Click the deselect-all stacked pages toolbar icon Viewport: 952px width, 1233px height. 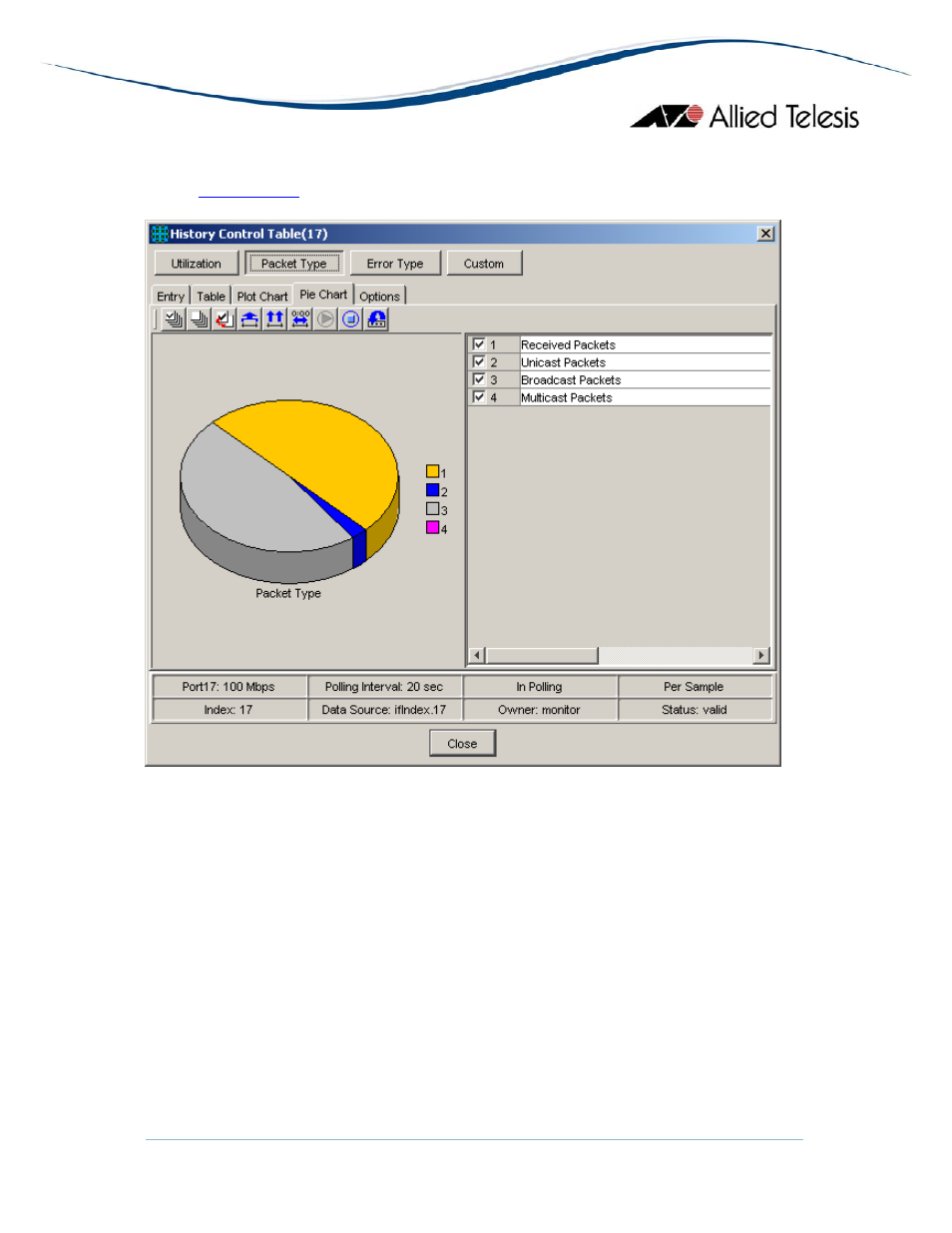tap(199, 319)
